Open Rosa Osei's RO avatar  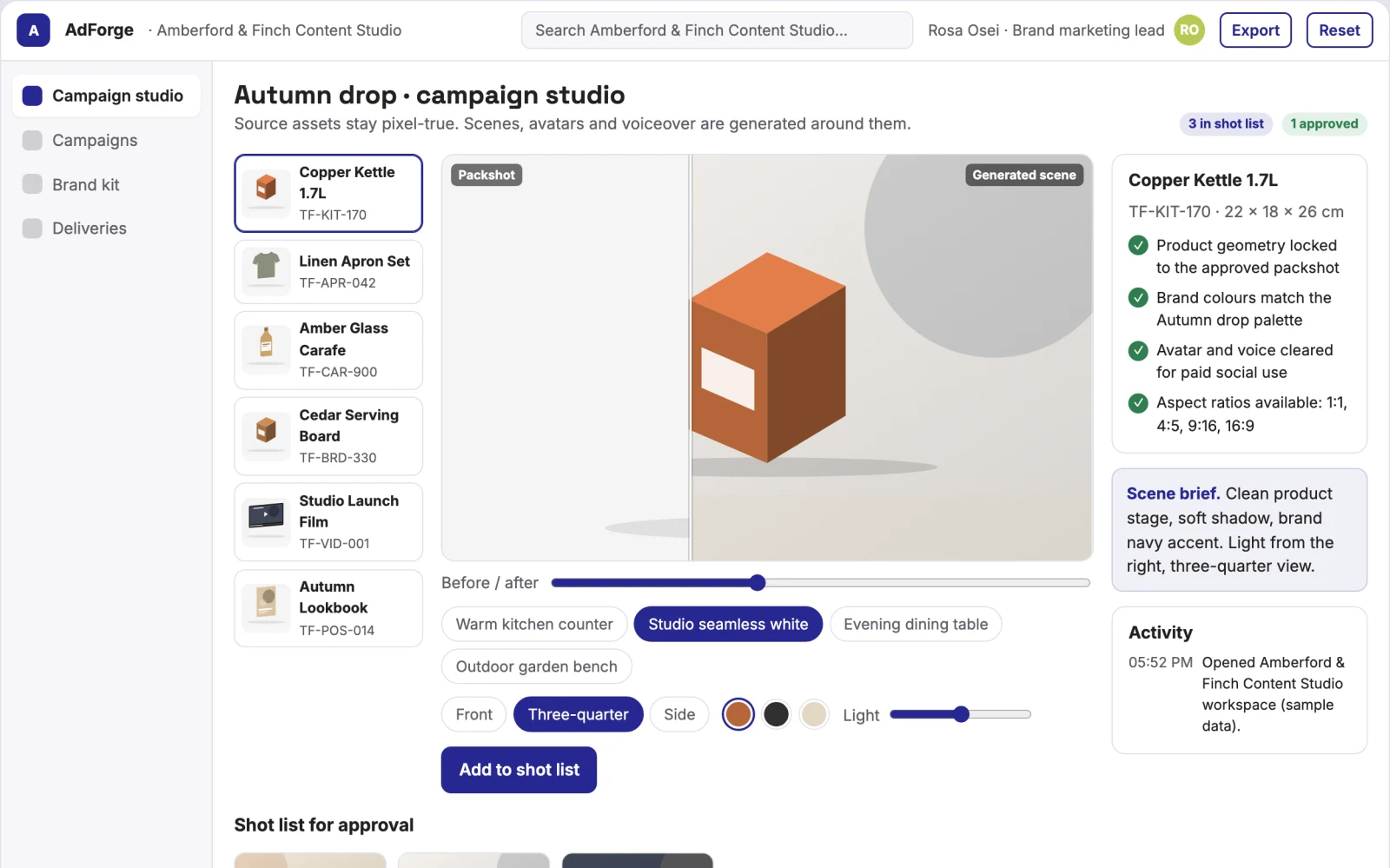tap(1189, 30)
